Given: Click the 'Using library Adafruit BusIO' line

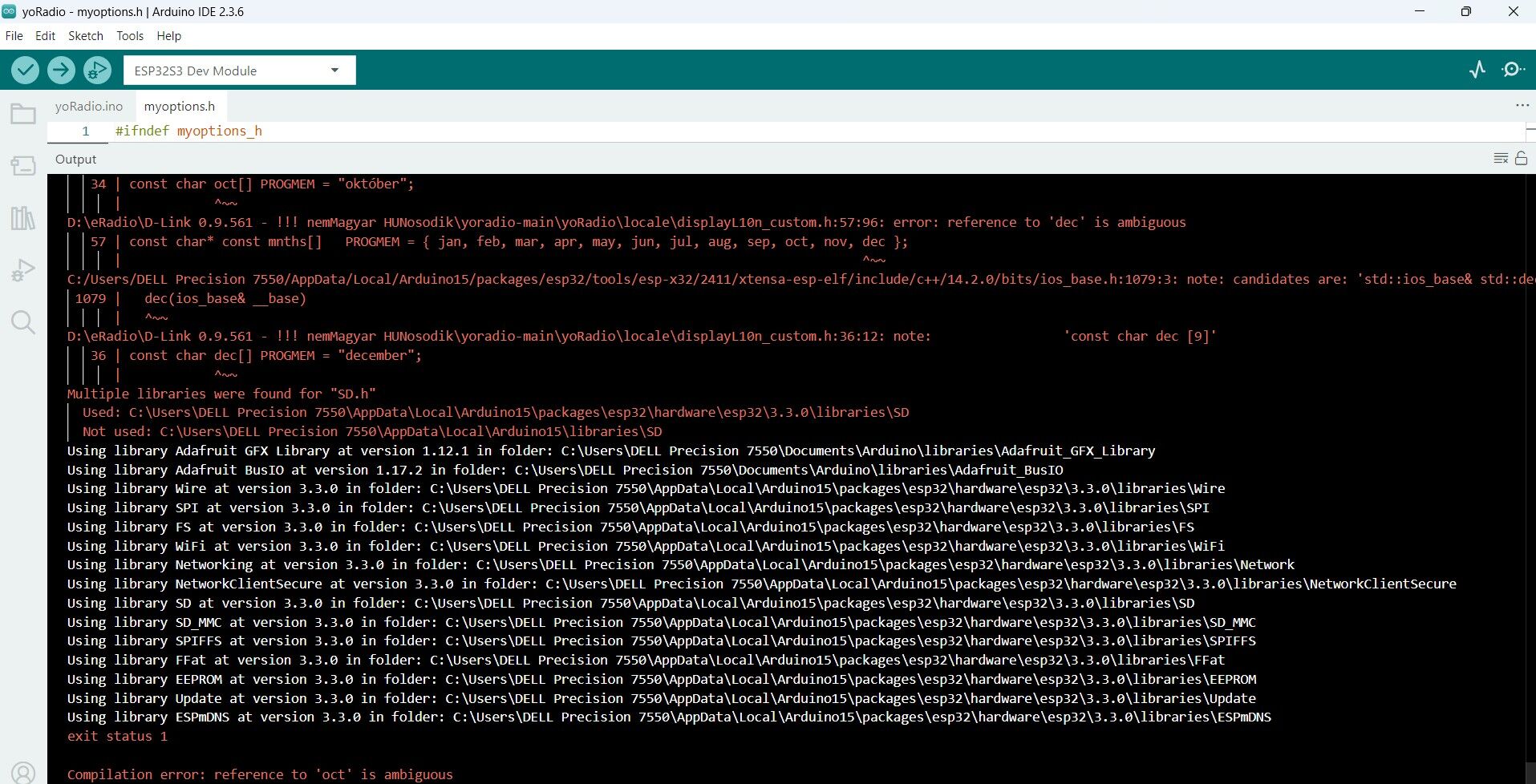Looking at the screenshot, I should [x=565, y=470].
